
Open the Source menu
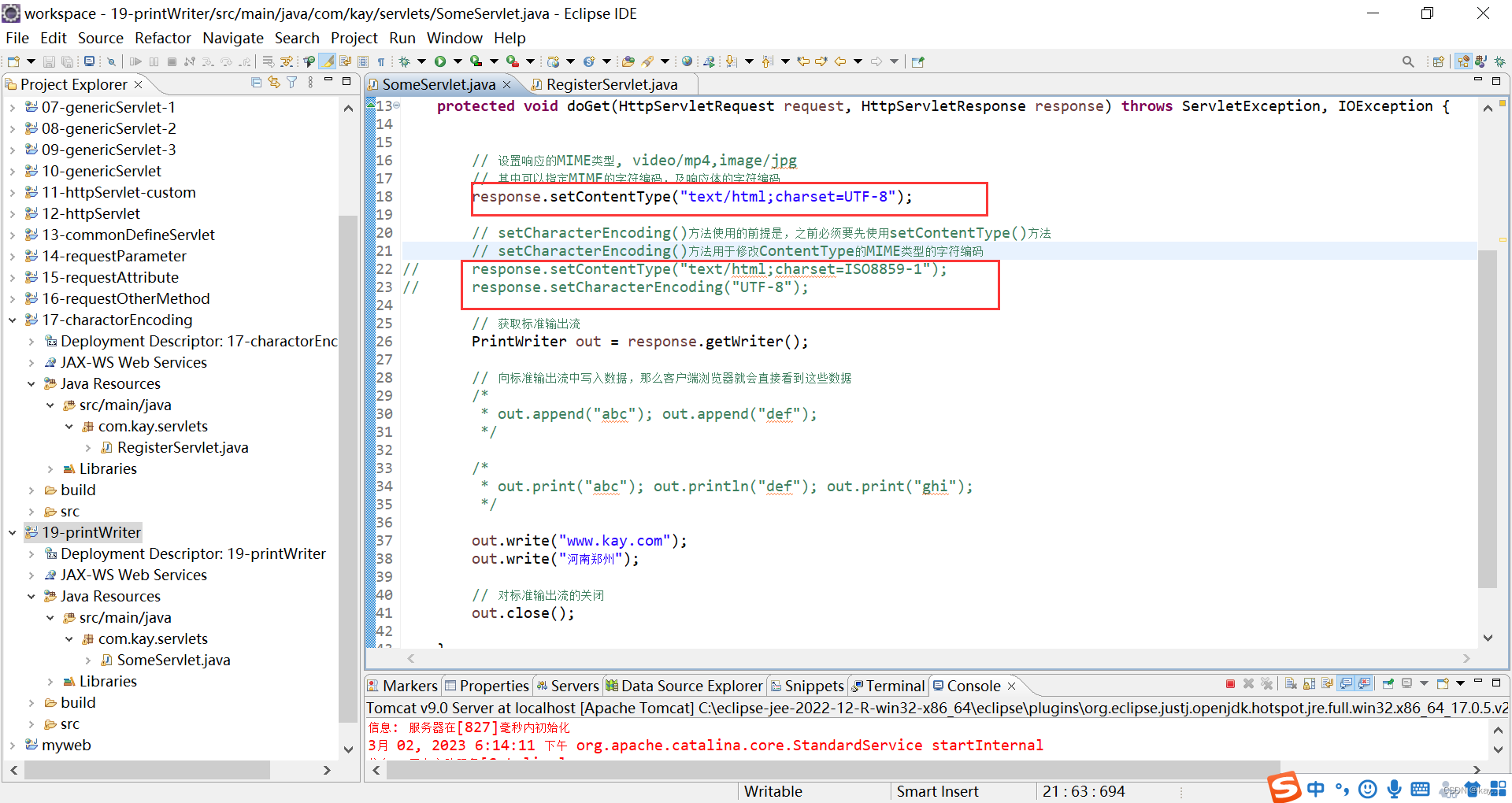click(x=100, y=38)
